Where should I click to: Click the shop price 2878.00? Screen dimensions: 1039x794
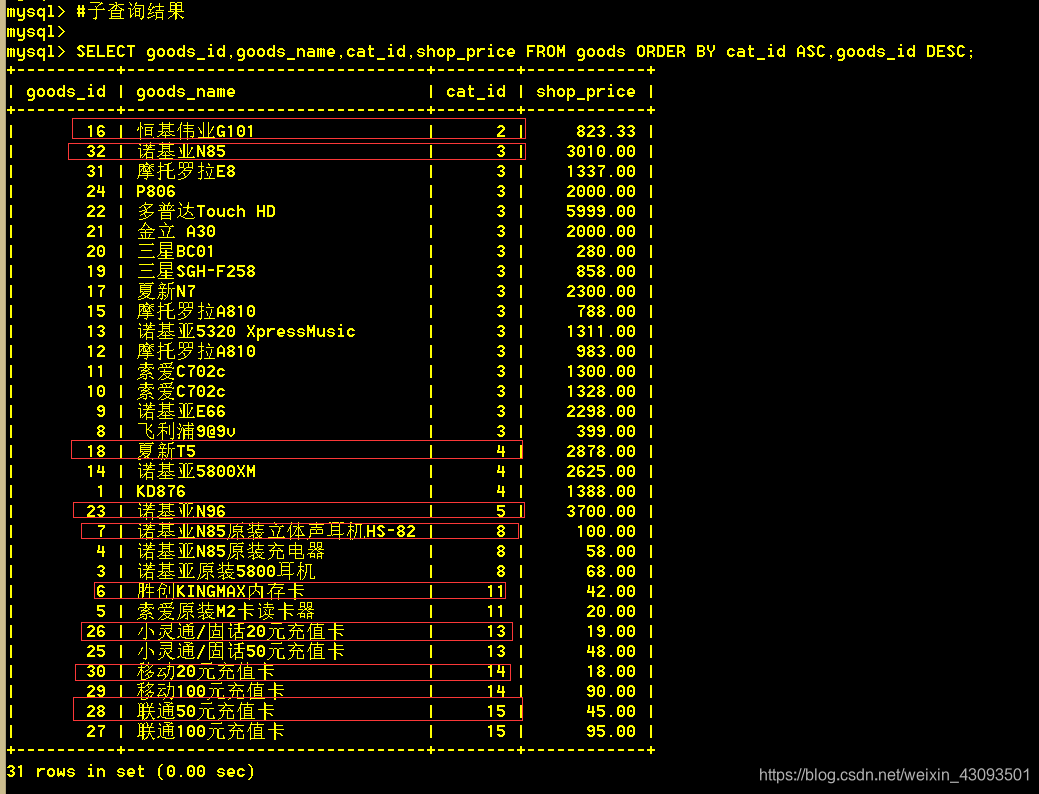tap(601, 451)
